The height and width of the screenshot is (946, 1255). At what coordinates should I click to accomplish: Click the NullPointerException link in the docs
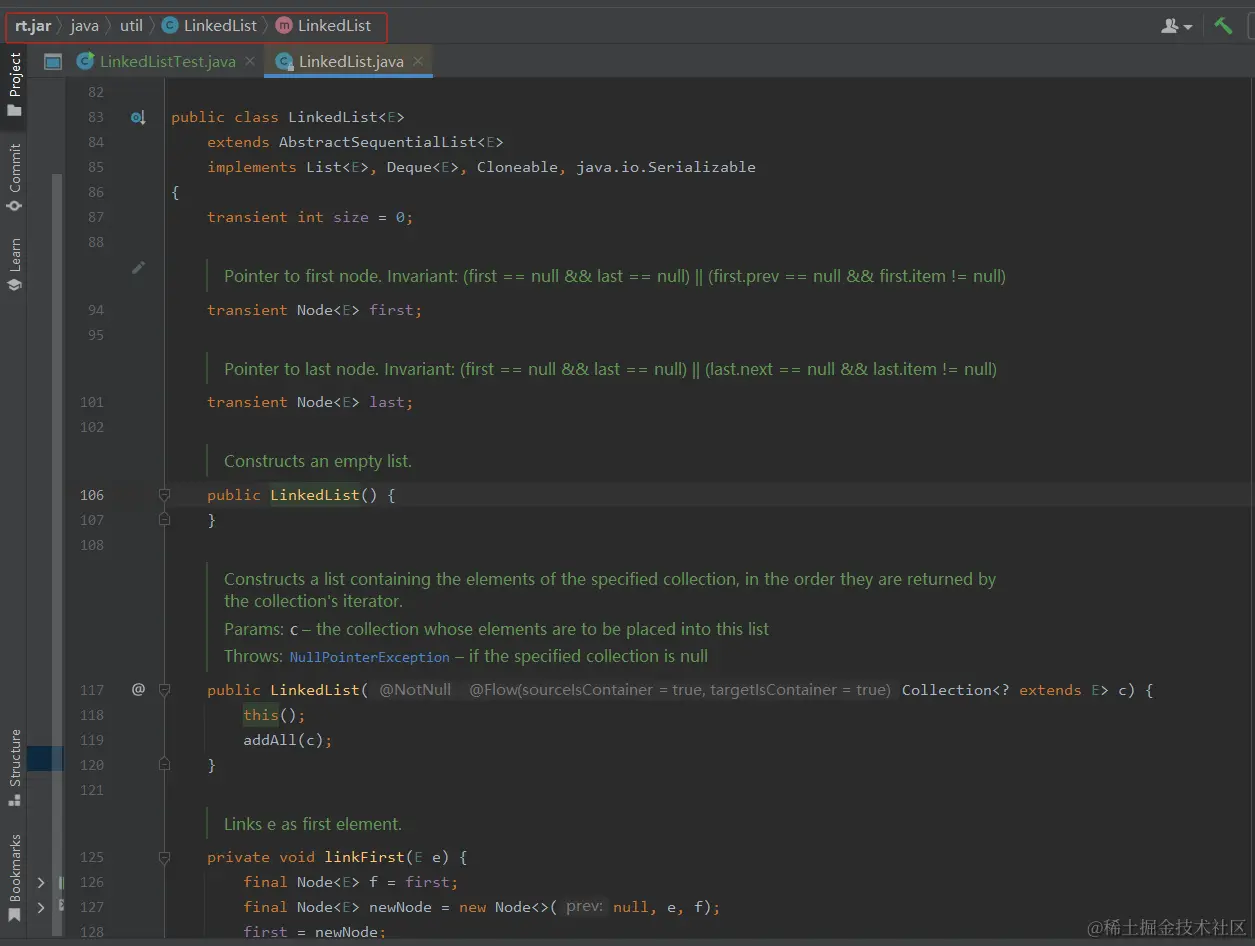(x=369, y=657)
